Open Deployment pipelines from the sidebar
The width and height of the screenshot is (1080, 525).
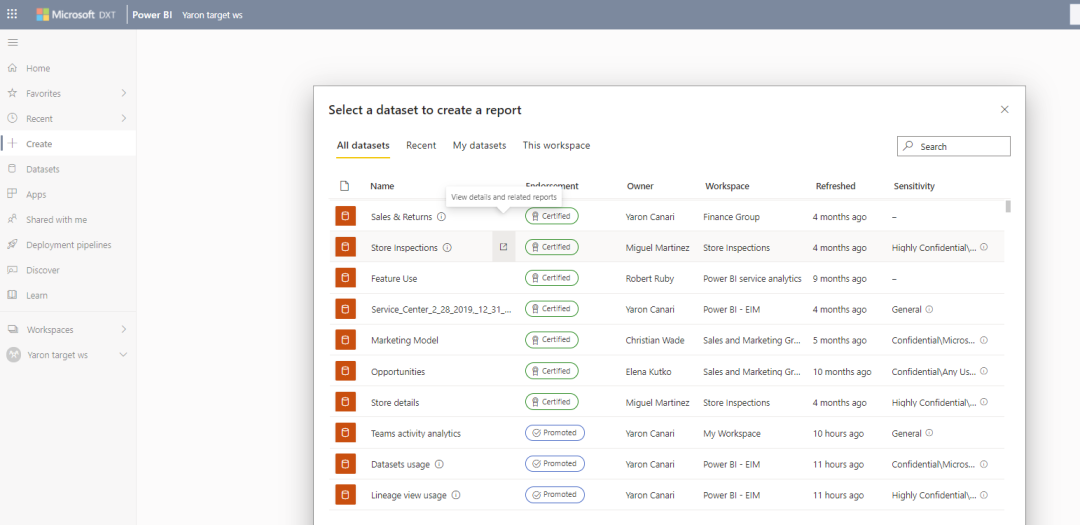click(x=68, y=245)
